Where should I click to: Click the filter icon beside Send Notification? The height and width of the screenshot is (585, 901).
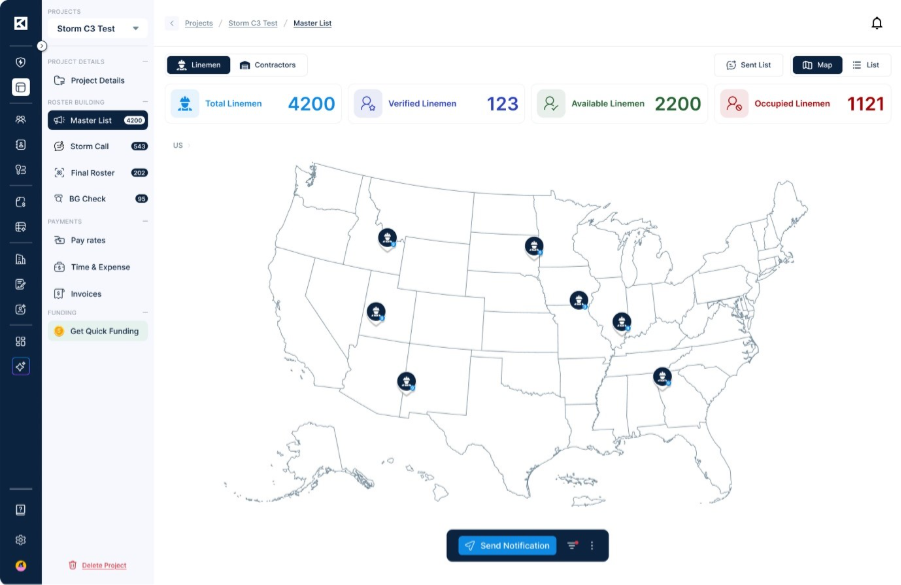570,545
